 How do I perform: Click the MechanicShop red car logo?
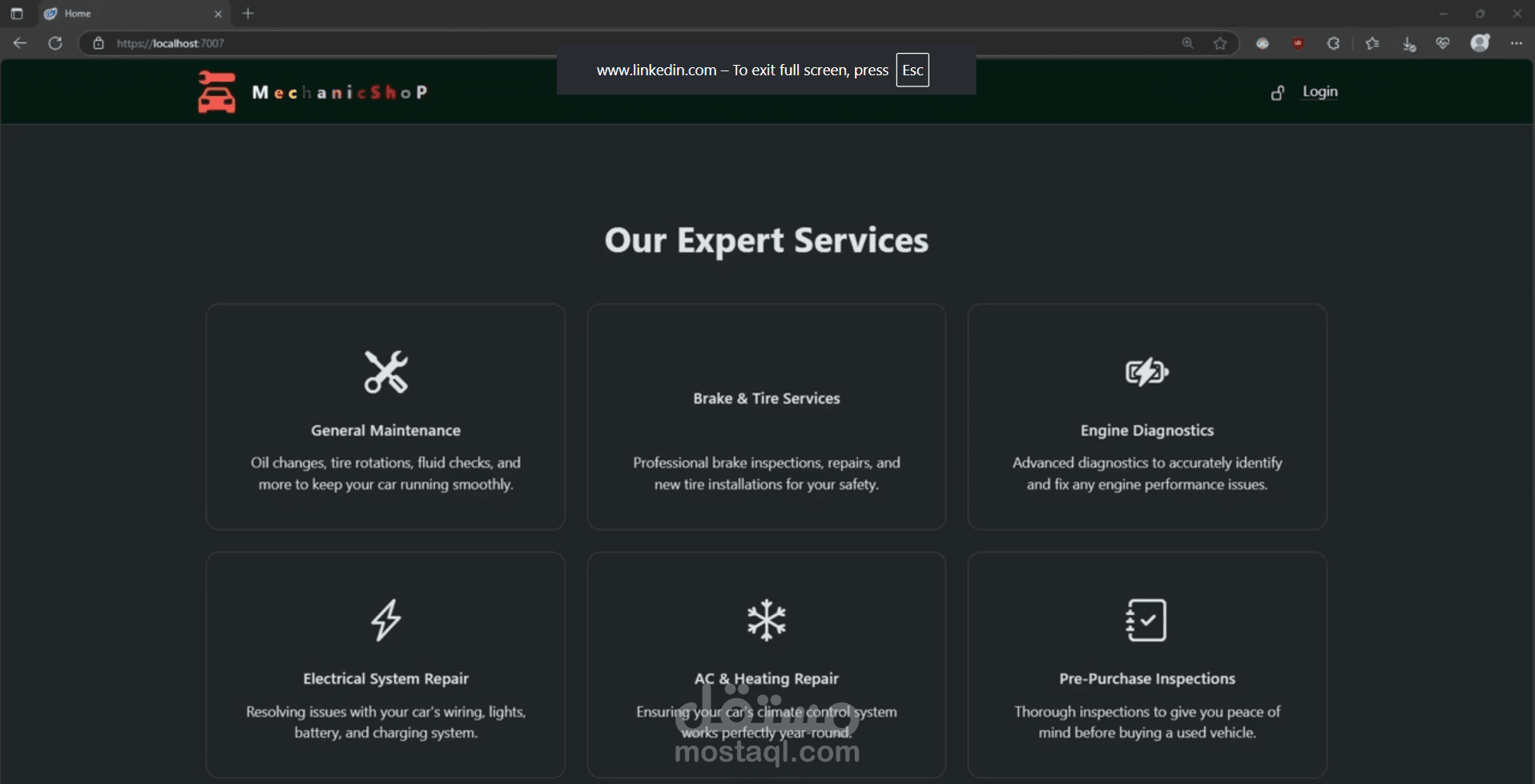point(216,92)
